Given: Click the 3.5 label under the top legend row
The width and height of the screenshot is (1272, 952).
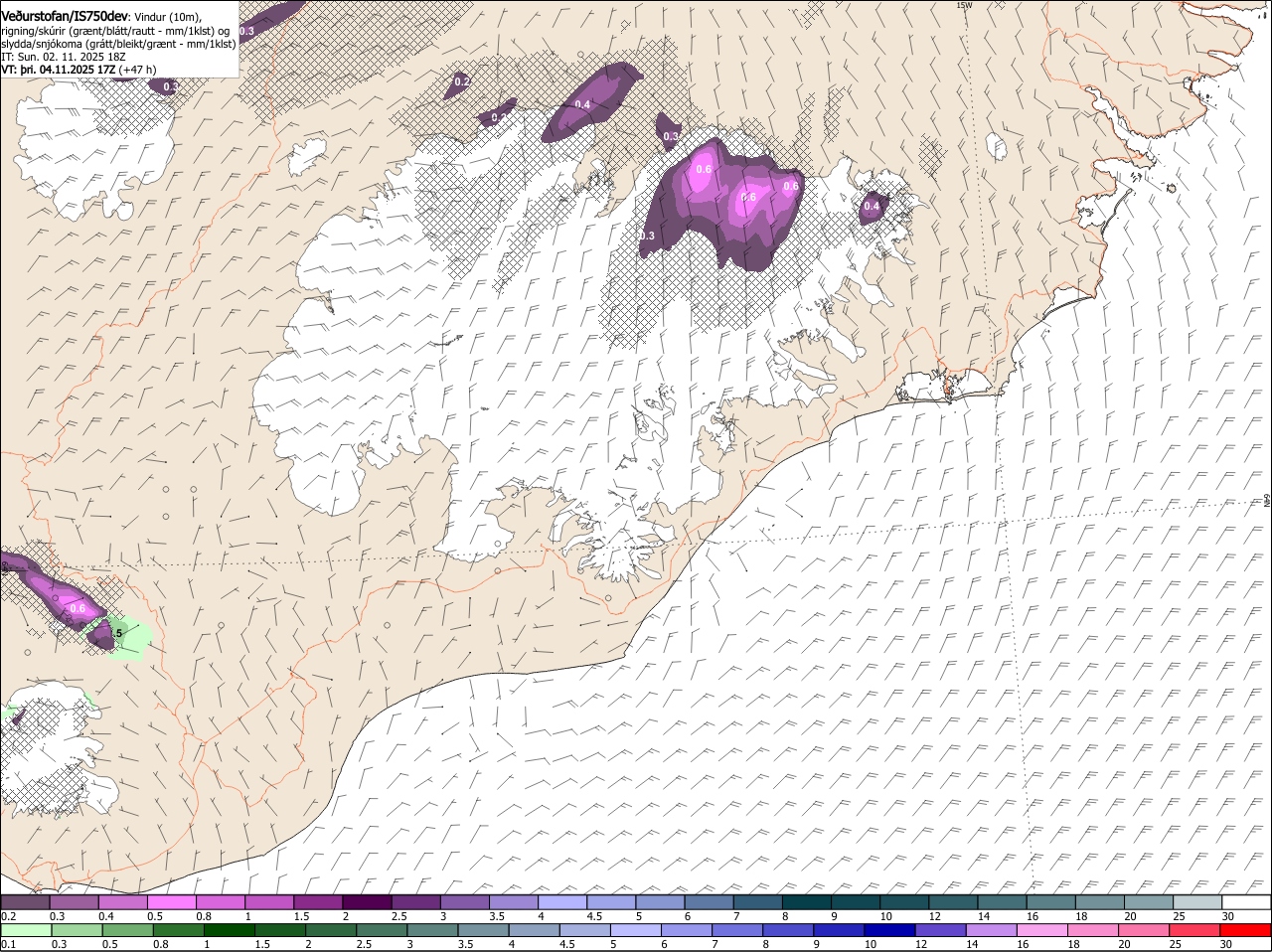Looking at the screenshot, I should pyautogui.click(x=498, y=915).
